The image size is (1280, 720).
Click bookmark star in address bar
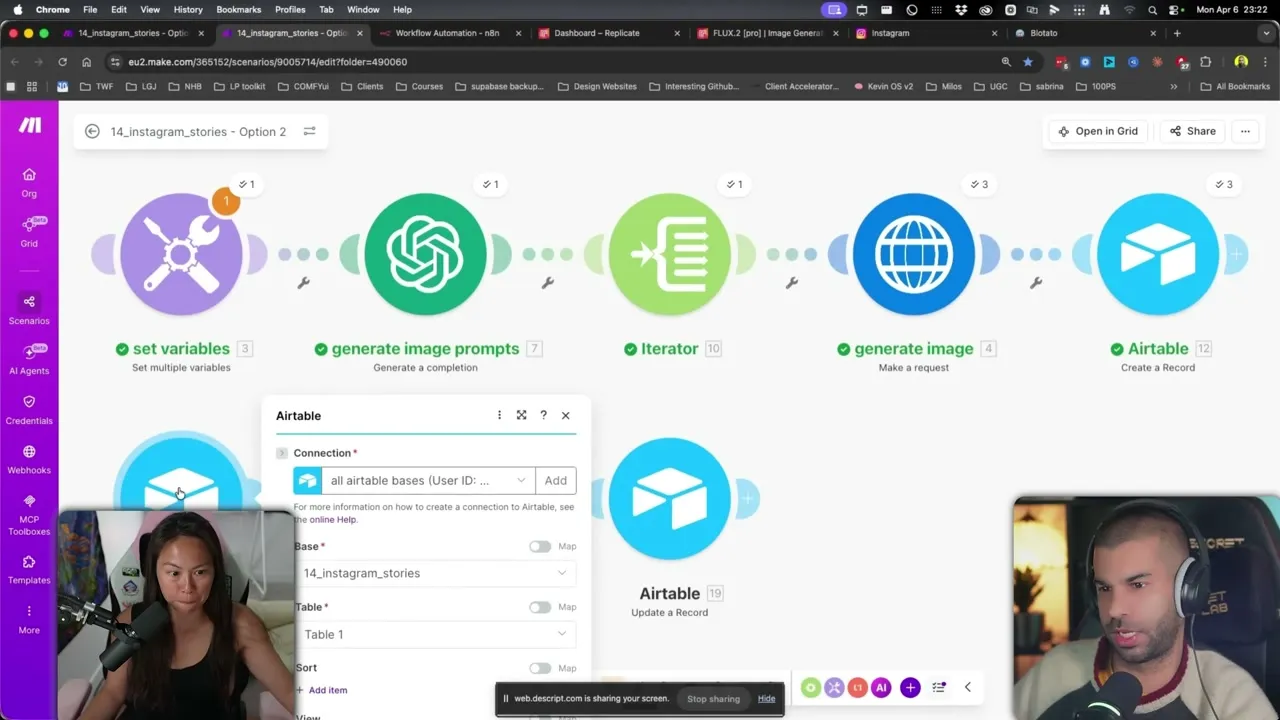(1028, 62)
